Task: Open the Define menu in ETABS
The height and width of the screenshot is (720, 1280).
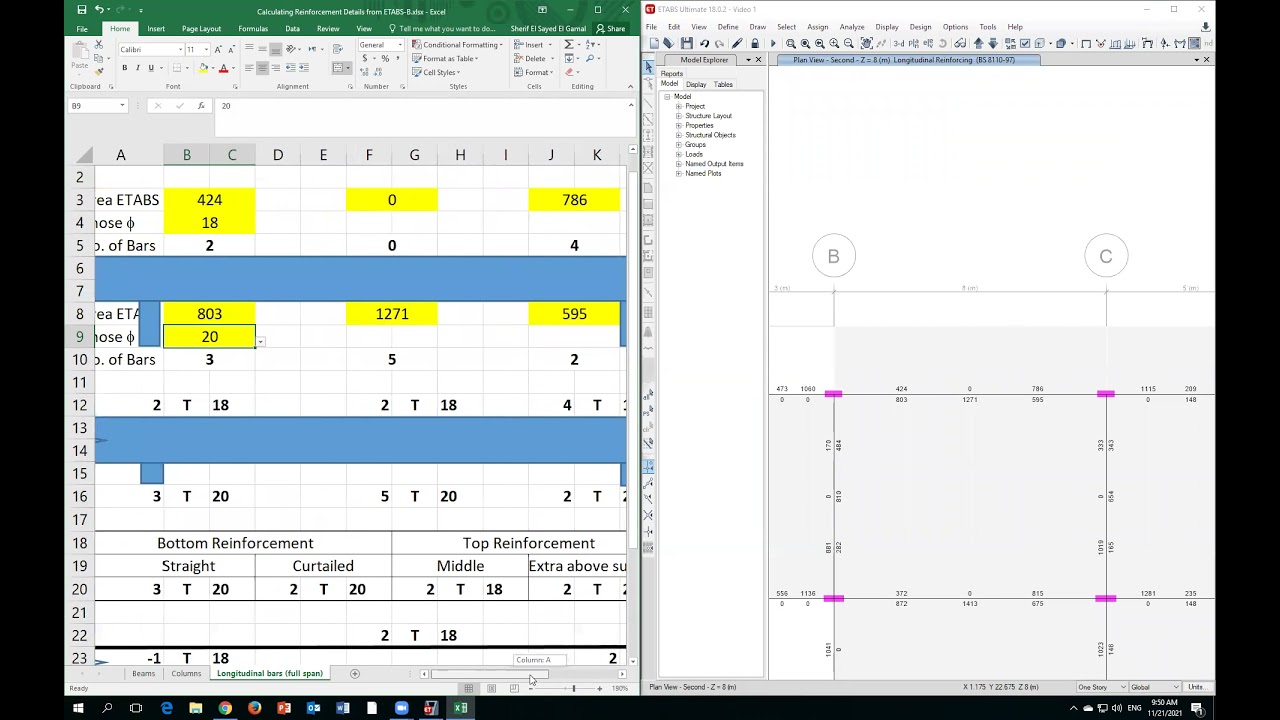Action: point(728,27)
